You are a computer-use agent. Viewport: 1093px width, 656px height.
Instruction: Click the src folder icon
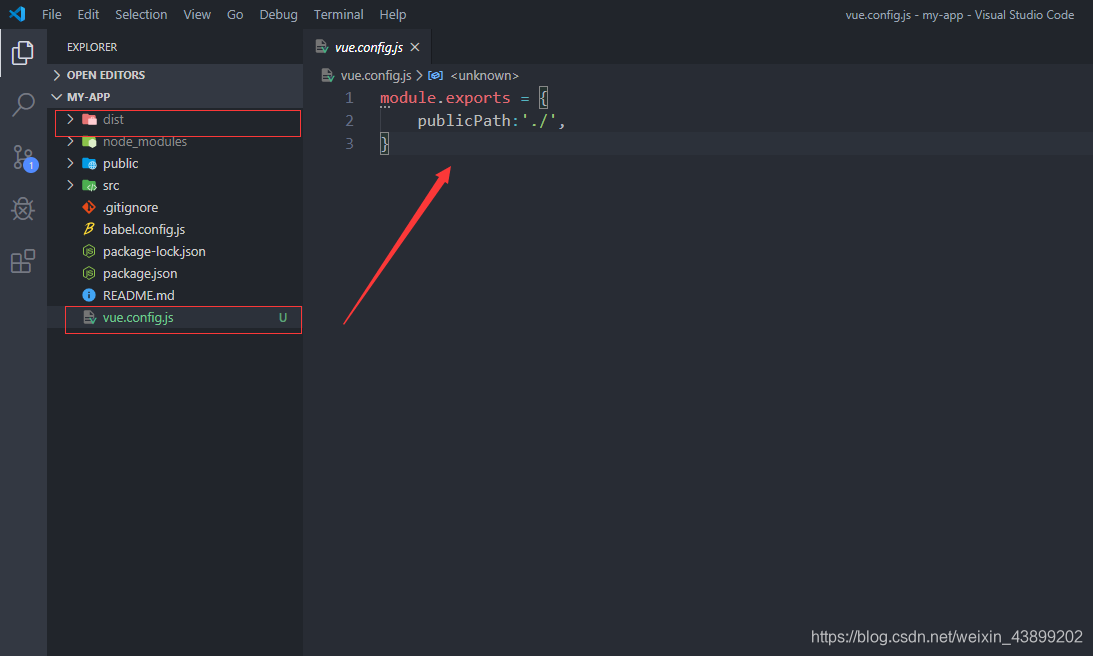89,185
